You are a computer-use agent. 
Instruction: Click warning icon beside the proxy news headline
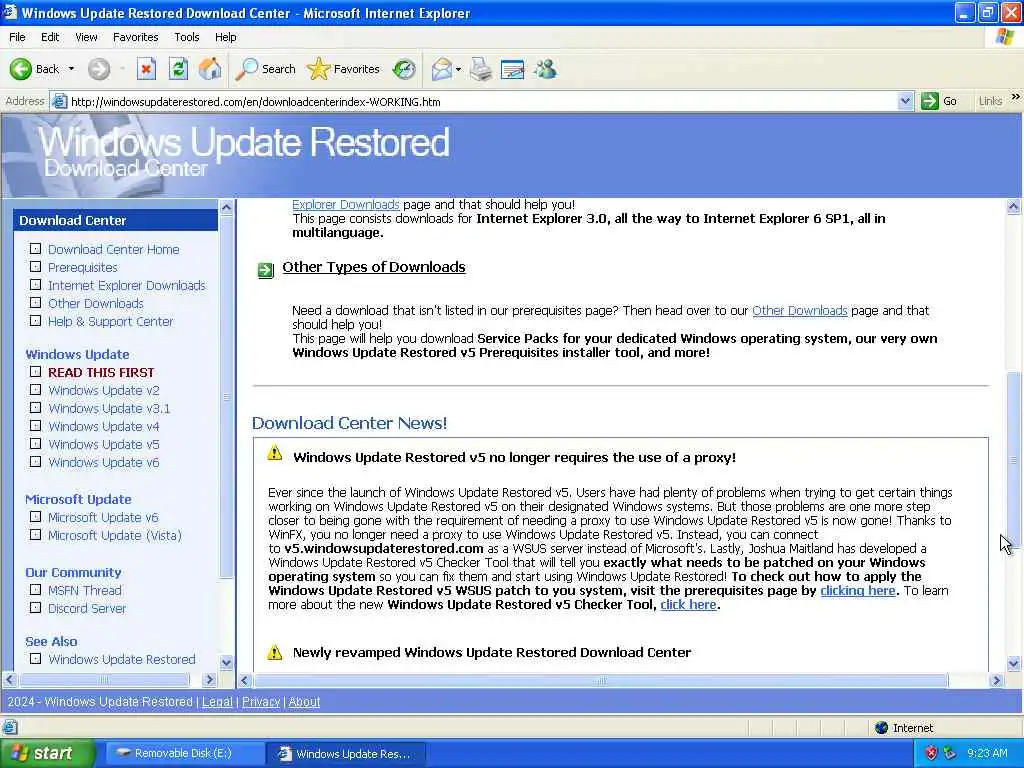click(275, 453)
